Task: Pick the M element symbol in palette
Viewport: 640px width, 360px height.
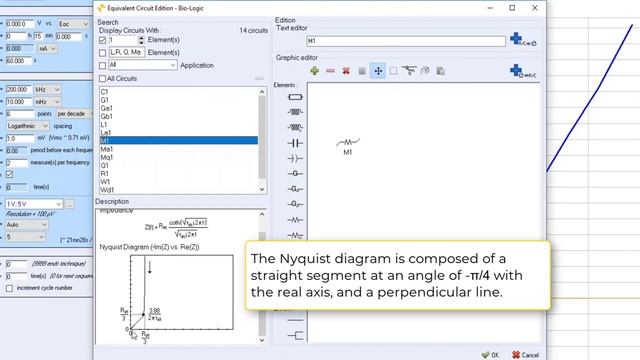Action: point(295,220)
